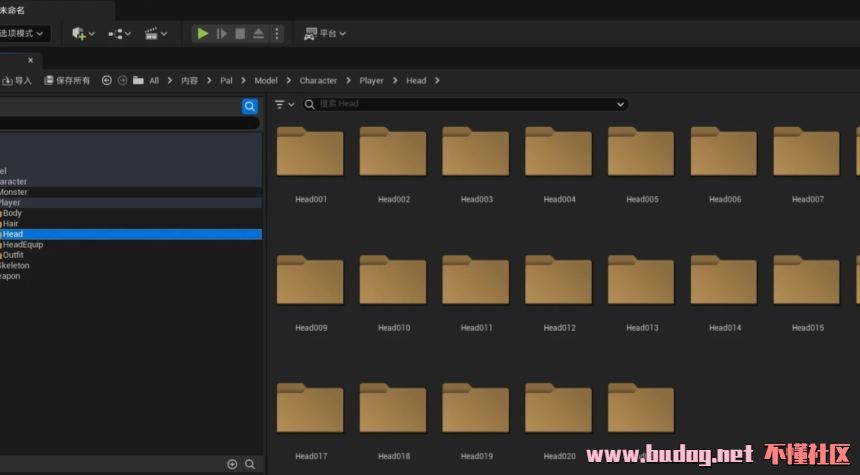Viewport: 860px width, 475px height.
Task: Open the search history dropdown arrow
Action: [x=620, y=104]
